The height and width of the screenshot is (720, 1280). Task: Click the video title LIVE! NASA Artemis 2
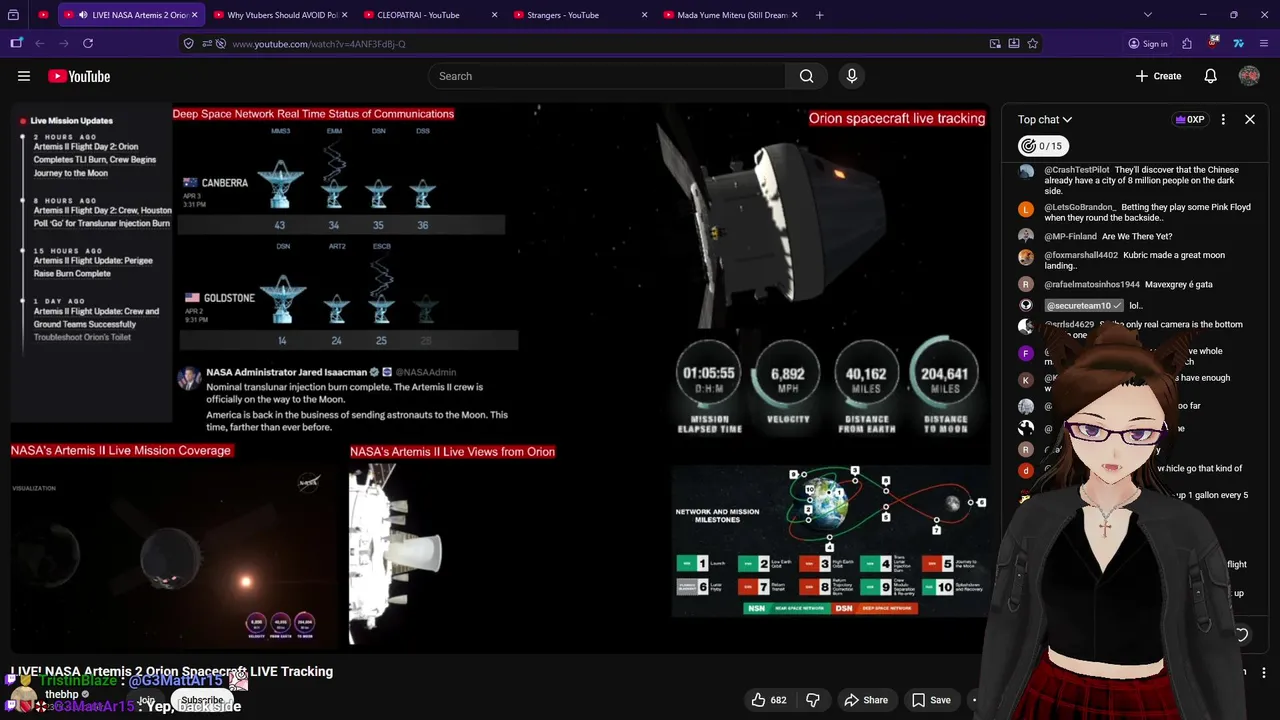pos(172,671)
